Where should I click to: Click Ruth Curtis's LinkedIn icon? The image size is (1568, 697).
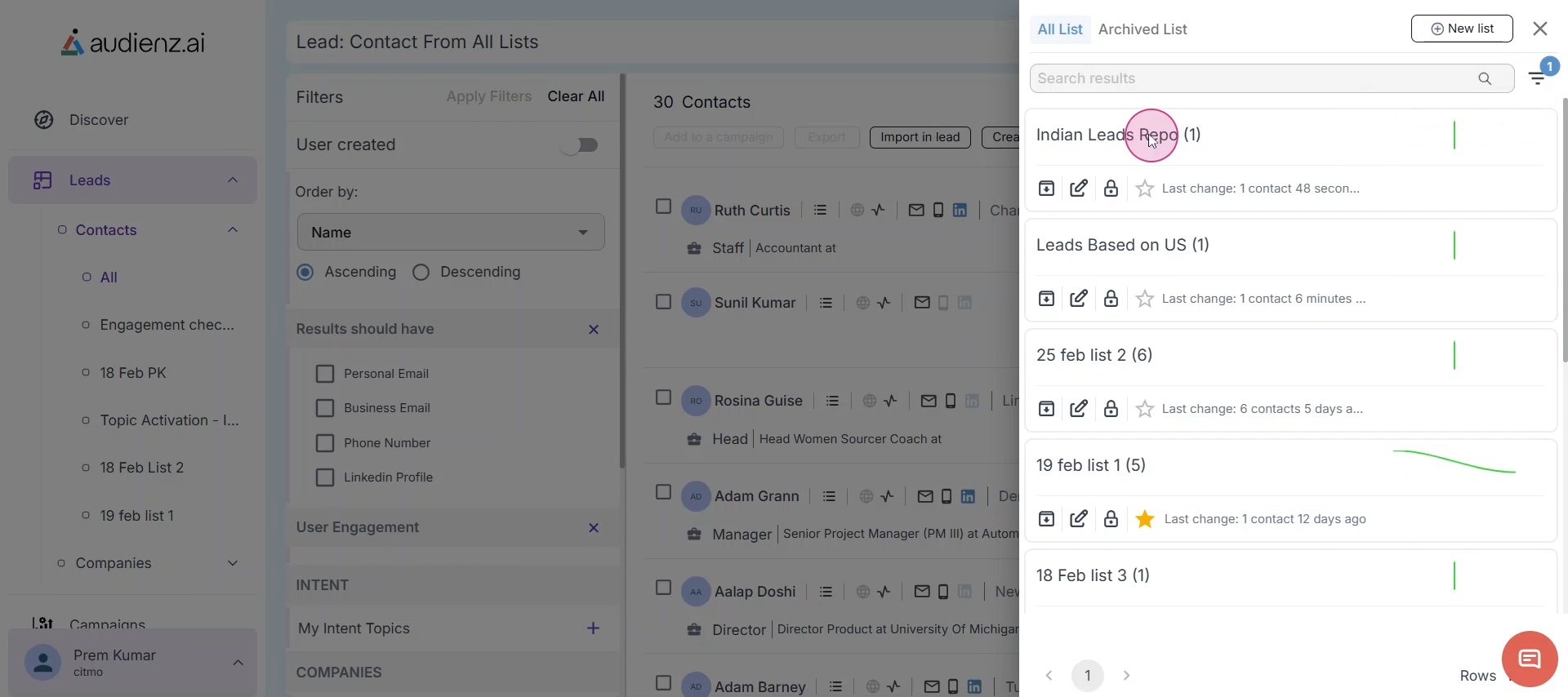[960, 211]
